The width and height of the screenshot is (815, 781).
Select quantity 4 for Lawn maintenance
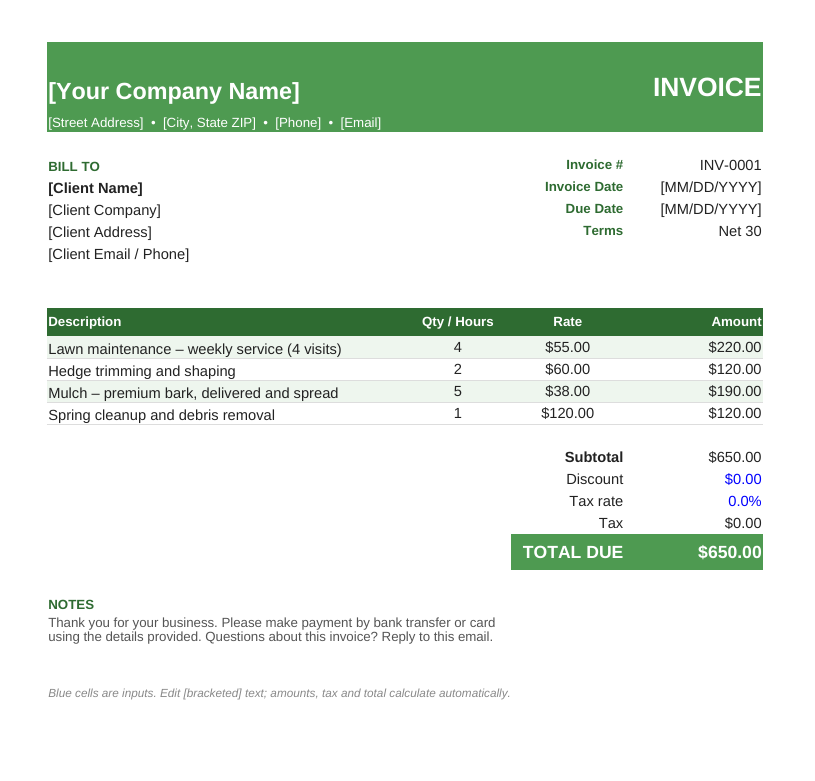457,347
